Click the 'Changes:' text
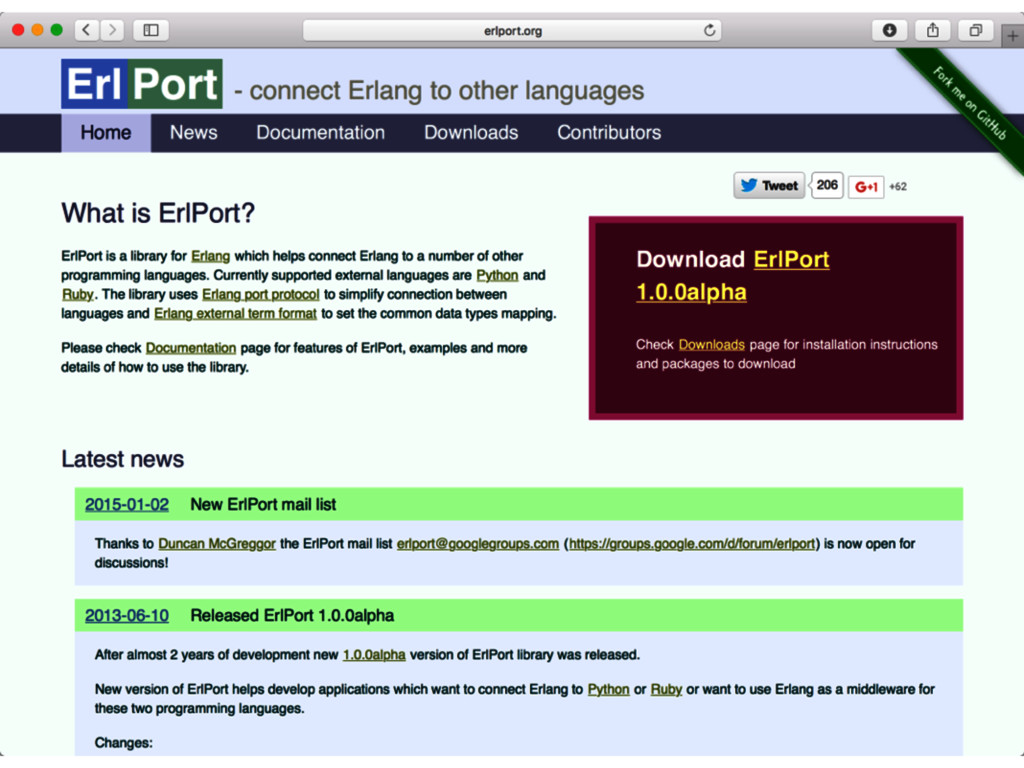 tap(123, 743)
